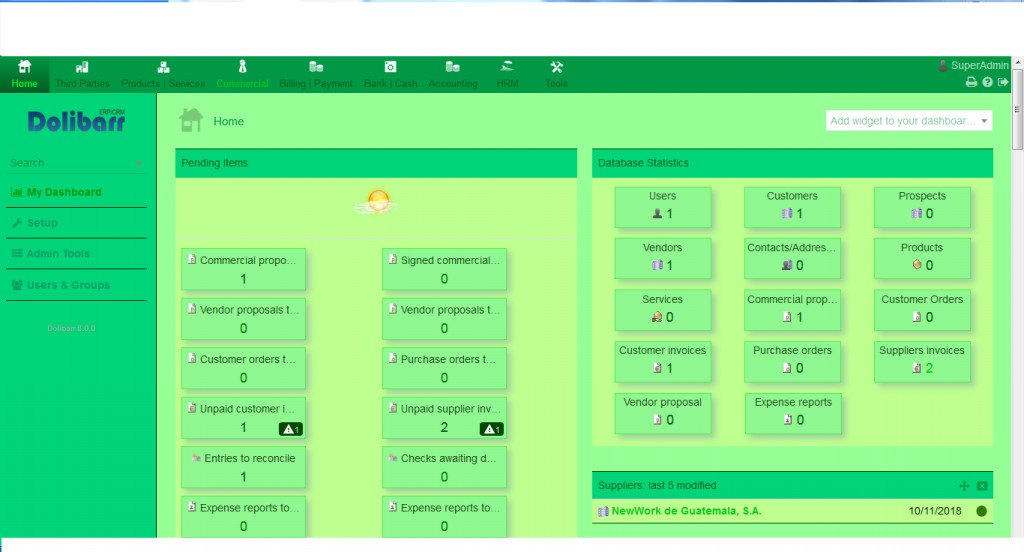
Task: Open the Customer Orders statistics box
Action: [922, 309]
